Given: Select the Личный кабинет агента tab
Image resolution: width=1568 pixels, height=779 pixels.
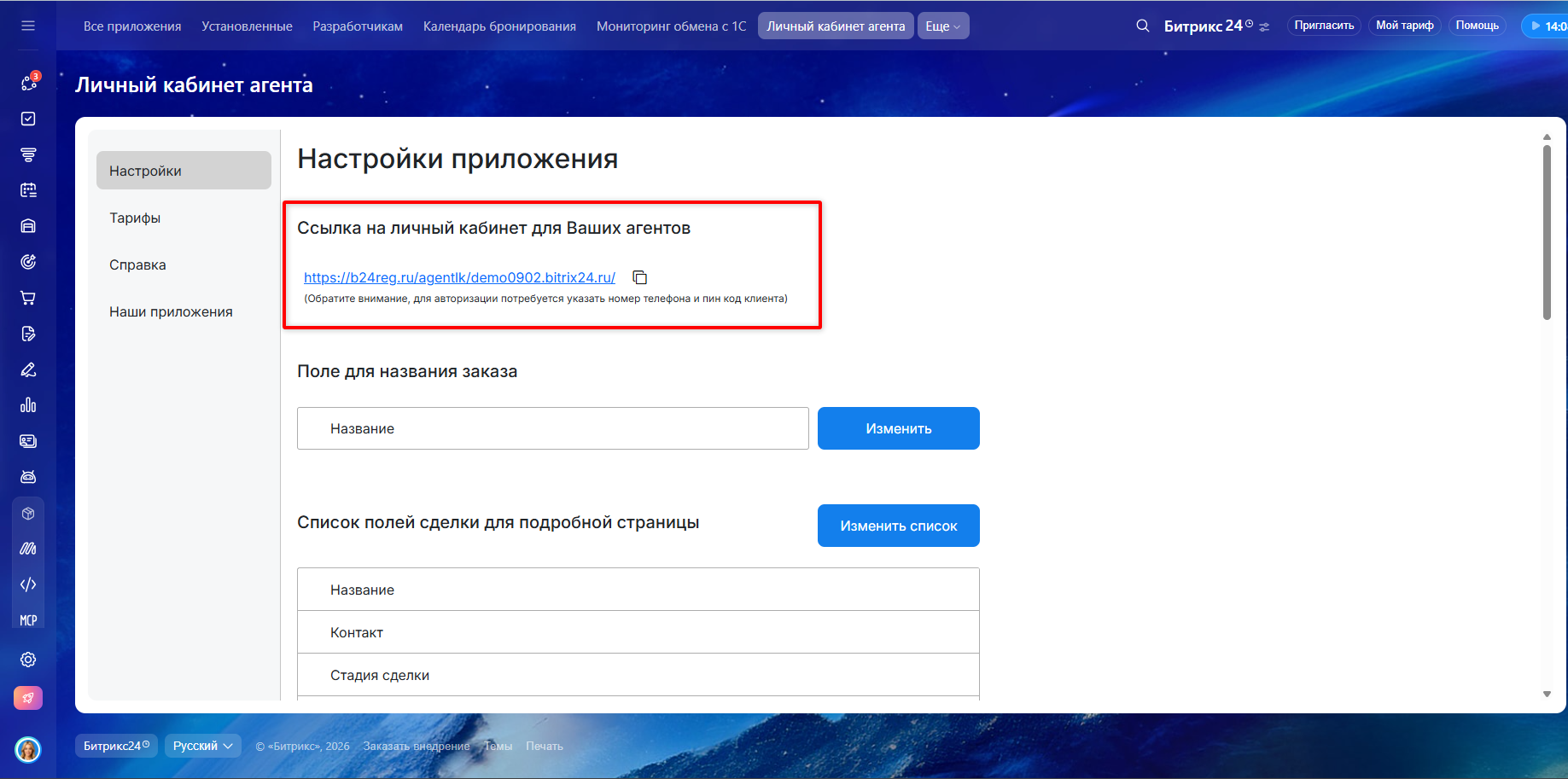Looking at the screenshot, I should (x=836, y=26).
